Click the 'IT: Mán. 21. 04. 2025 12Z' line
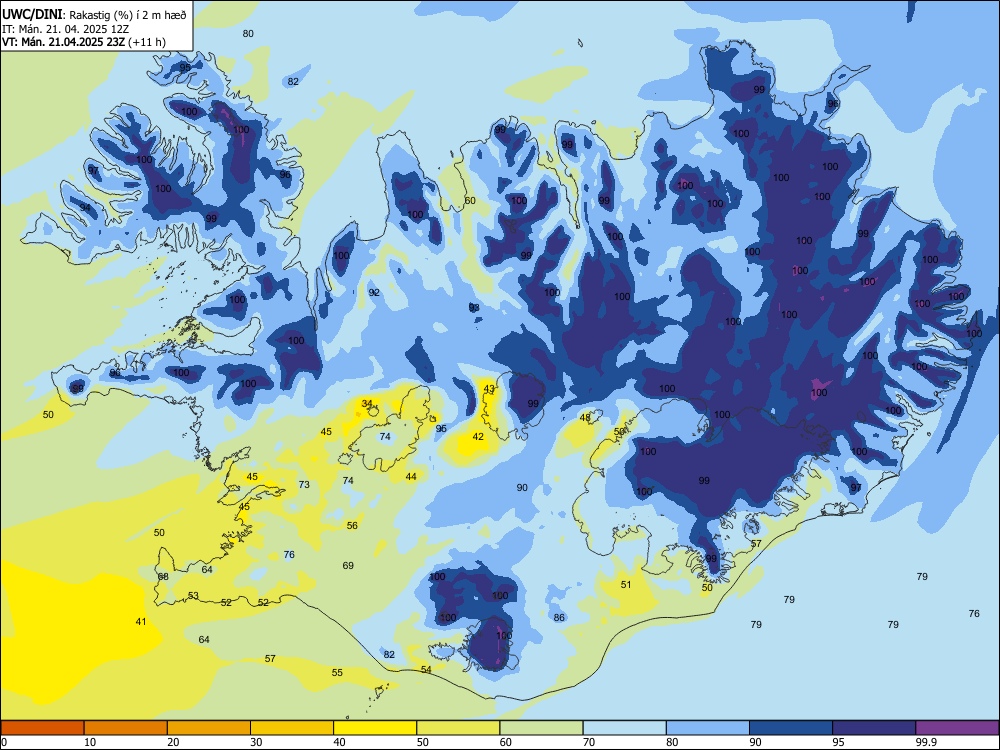The image size is (1000, 750). pyautogui.click(x=66, y=29)
